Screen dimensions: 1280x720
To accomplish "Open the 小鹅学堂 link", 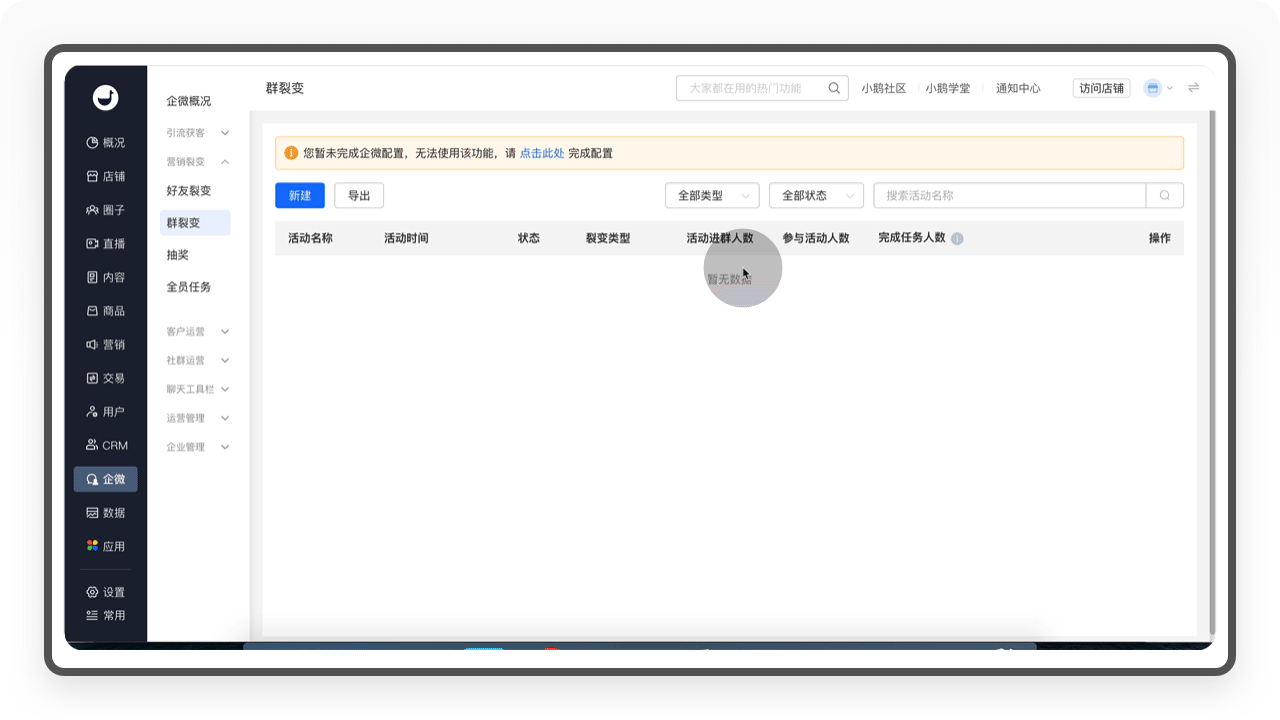I will (948, 89).
